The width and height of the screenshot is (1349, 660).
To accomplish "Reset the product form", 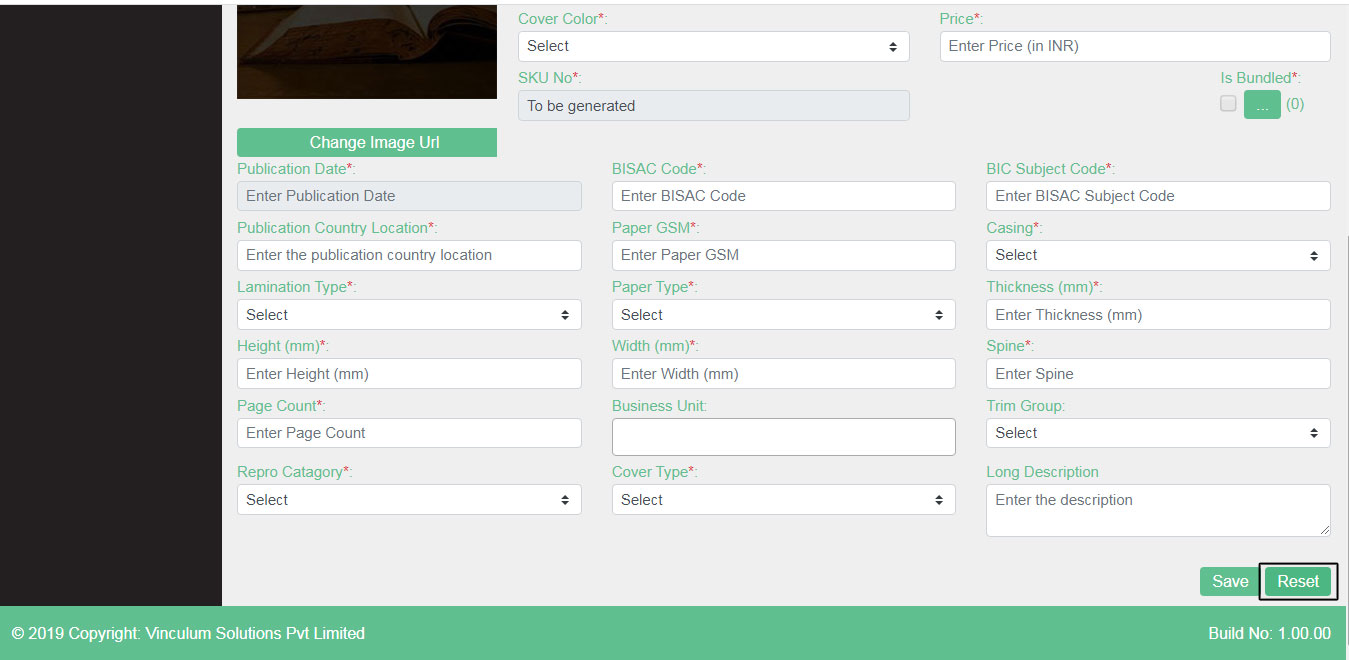I will coord(1297,581).
